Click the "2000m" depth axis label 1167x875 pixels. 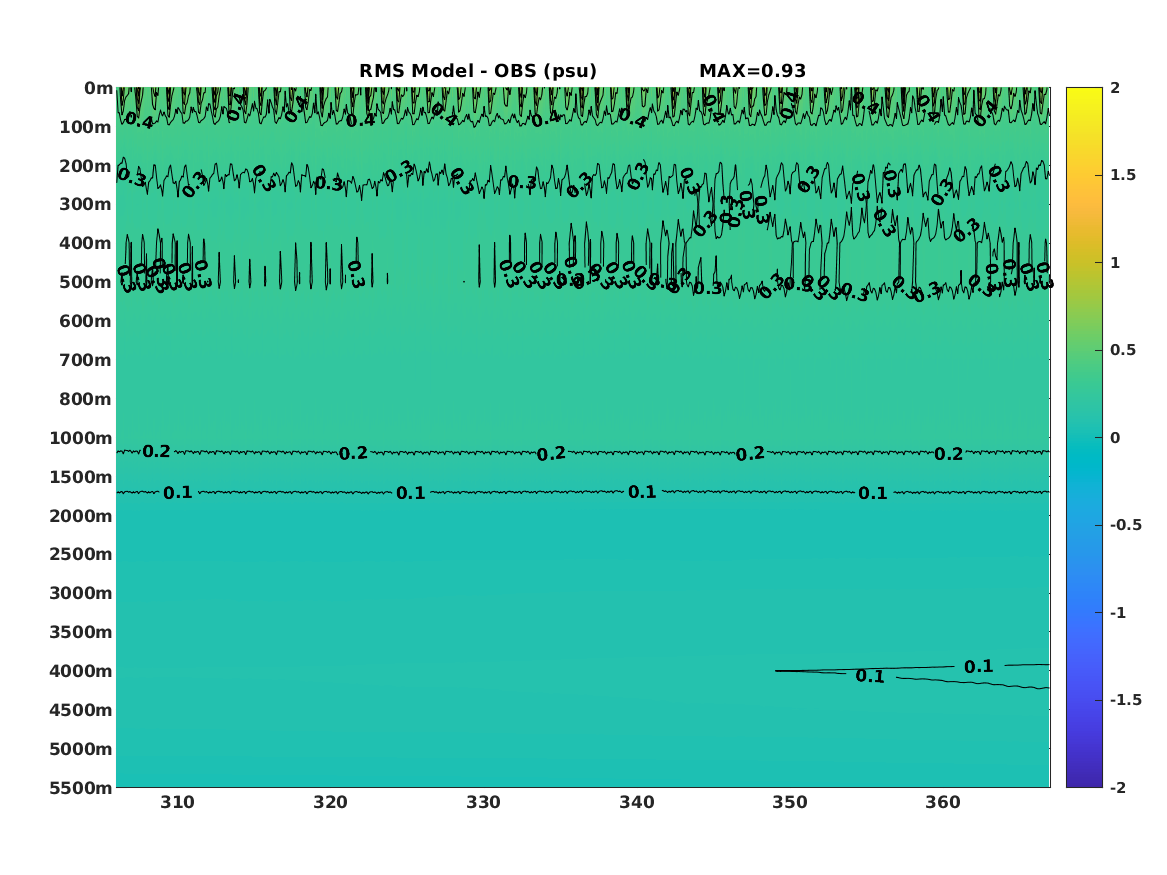click(x=81, y=516)
